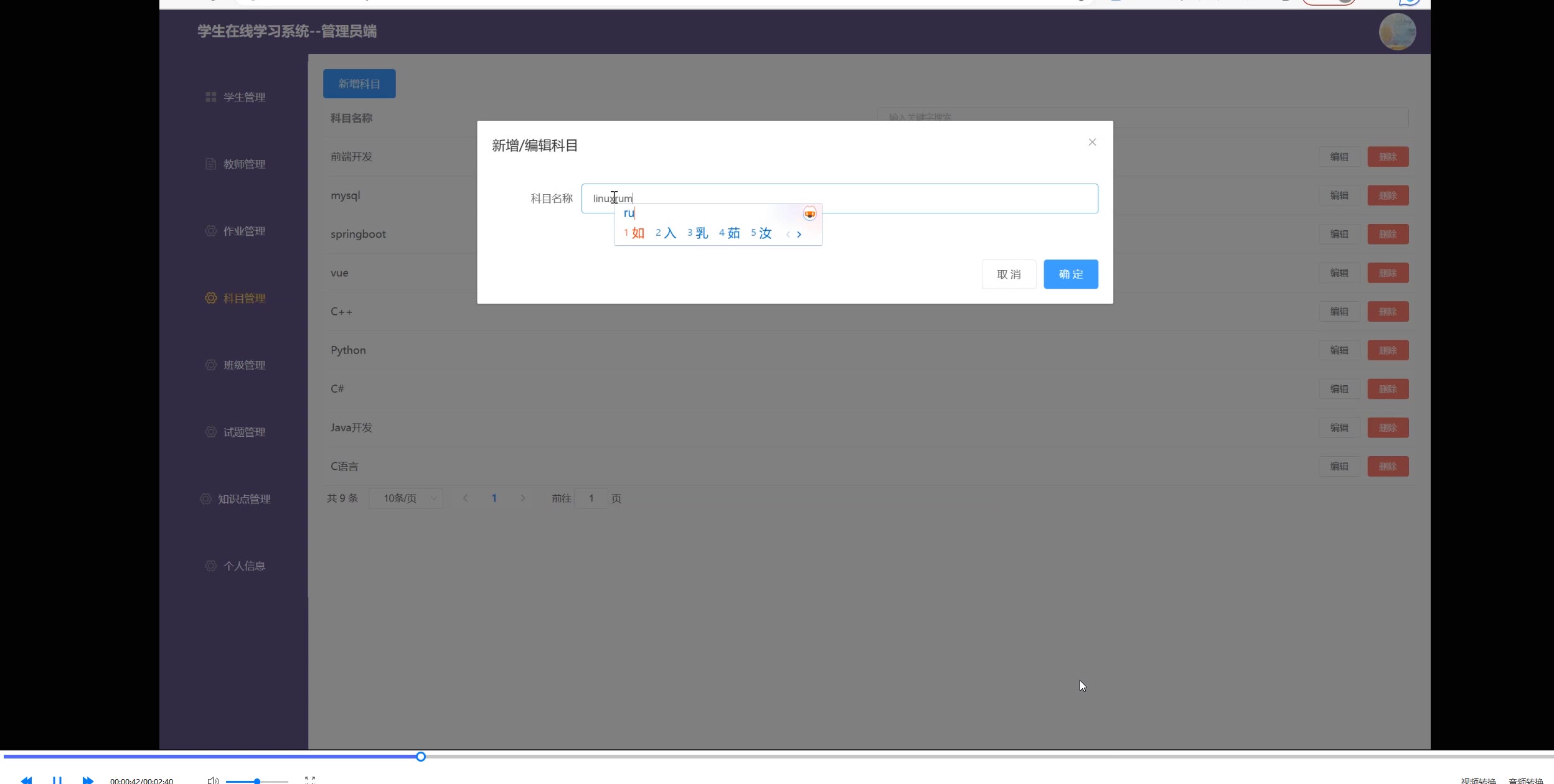Open 试题管理 in the sidebar menu
This screenshot has width=1554, height=784.
tap(243, 432)
